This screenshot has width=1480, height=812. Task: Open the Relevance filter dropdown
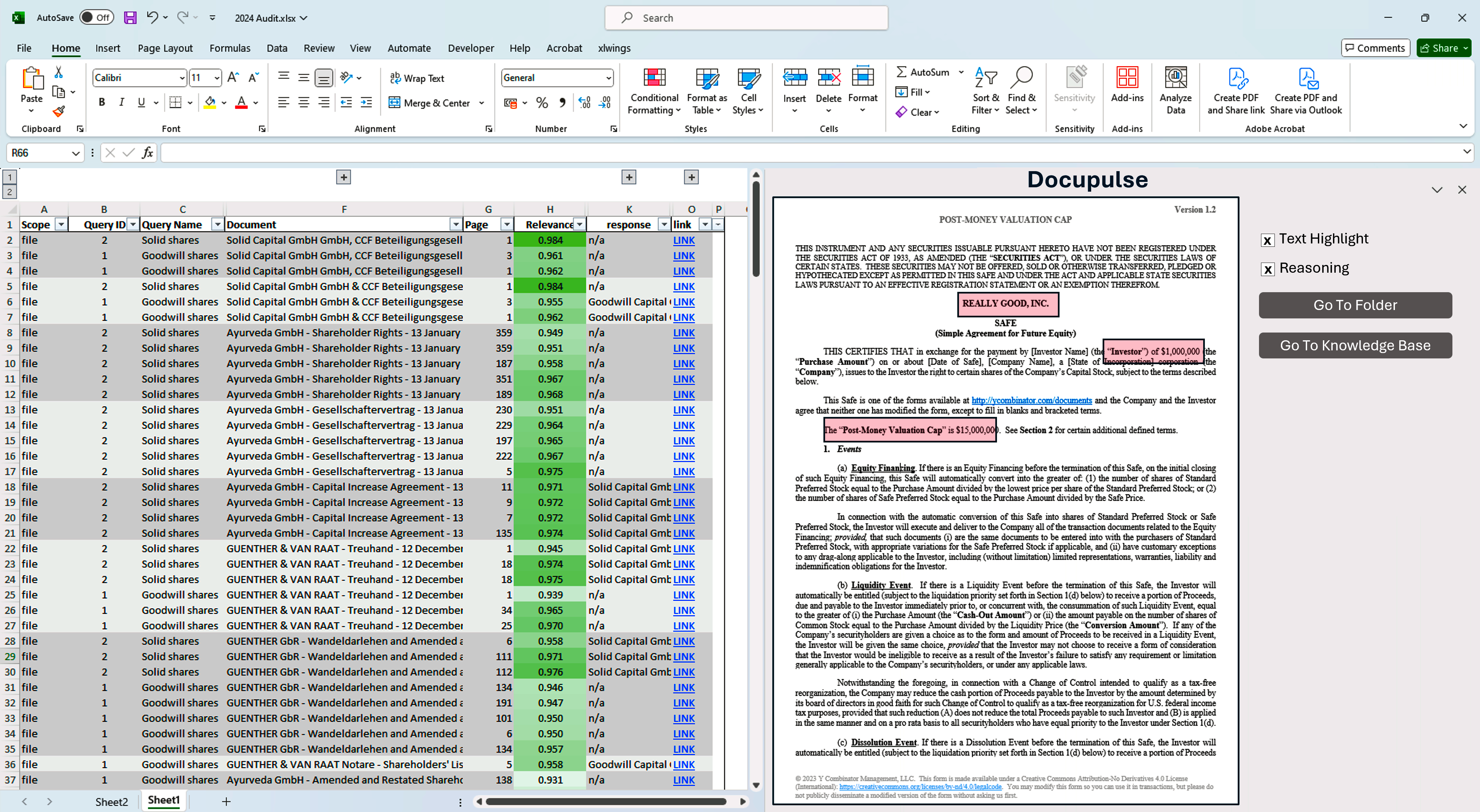[580, 225]
